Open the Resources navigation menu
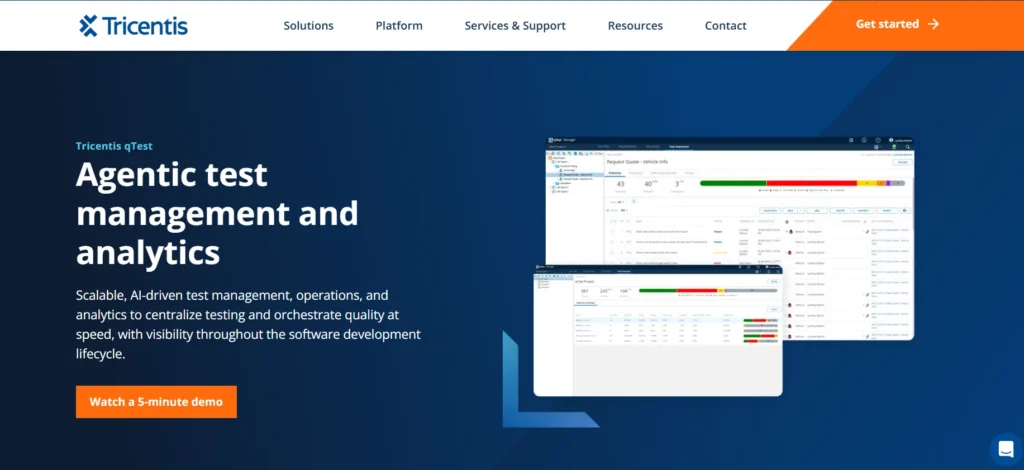The height and width of the screenshot is (470, 1024). [x=635, y=25]
